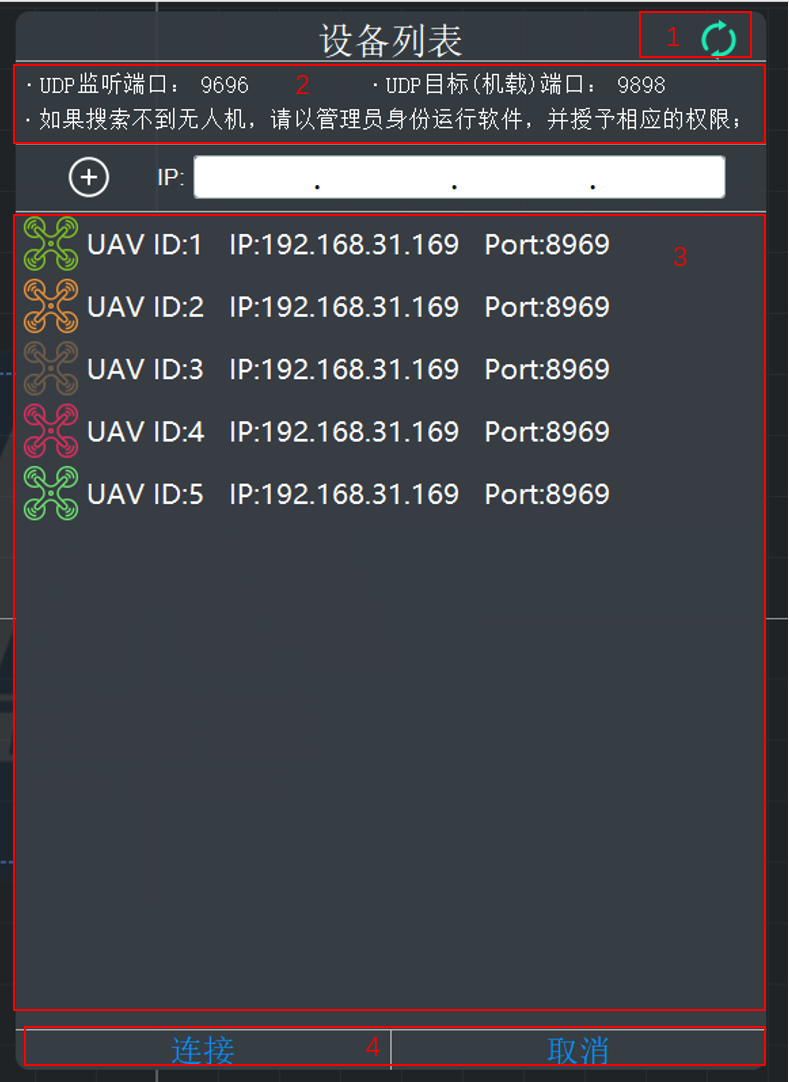Choose UAV ID:3 device label

coord(145,369)
